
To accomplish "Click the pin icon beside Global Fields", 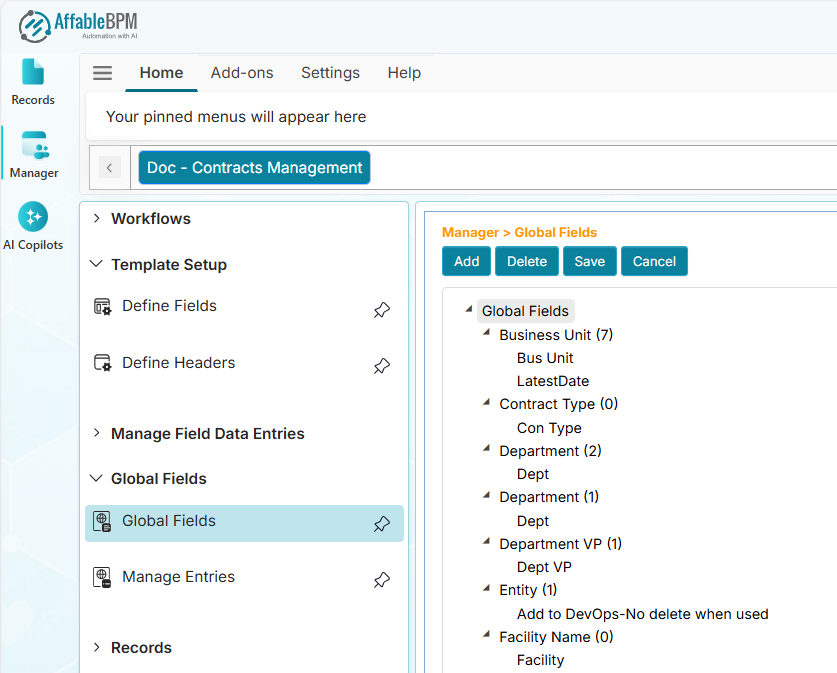I will 381,524.
